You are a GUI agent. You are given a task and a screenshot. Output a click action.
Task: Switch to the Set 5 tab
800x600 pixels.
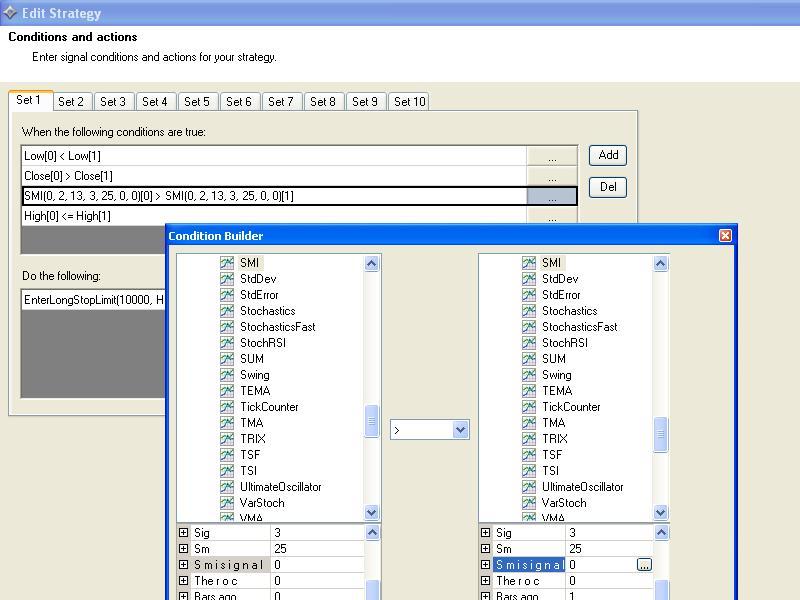click(x=197, y=102)
